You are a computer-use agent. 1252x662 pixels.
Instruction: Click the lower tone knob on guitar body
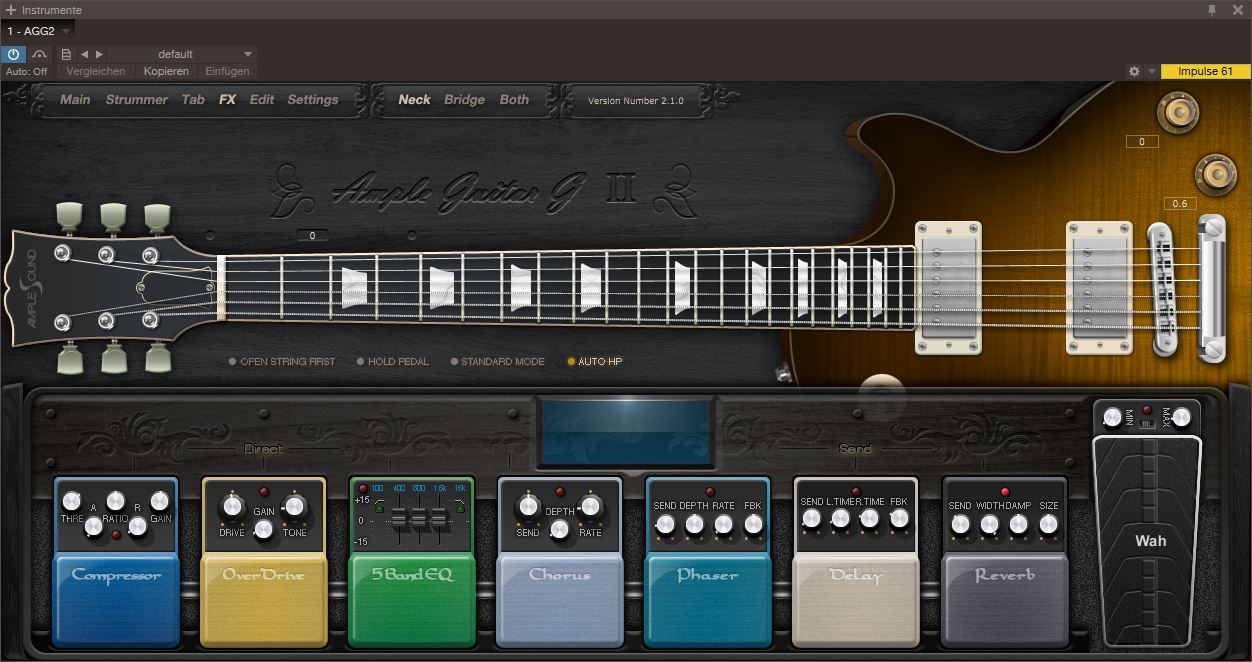tap(1216, 175)
